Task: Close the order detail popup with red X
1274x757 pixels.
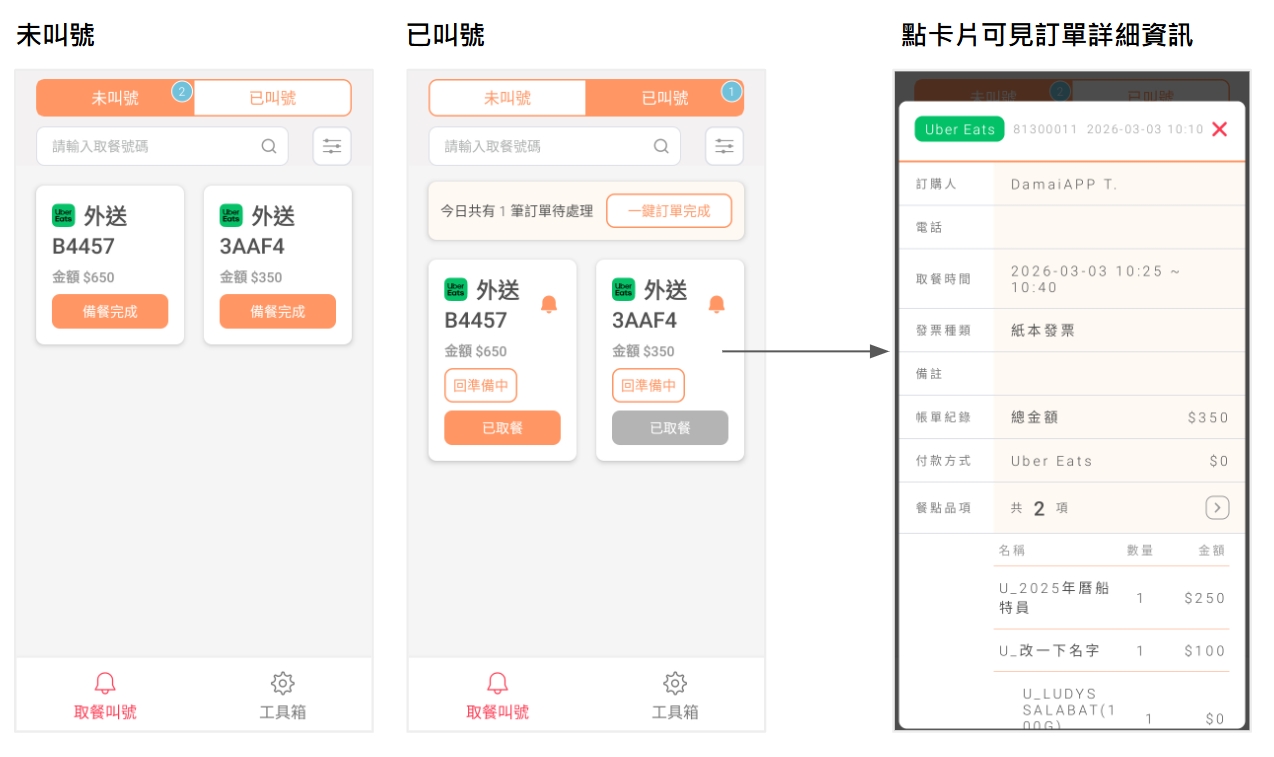Action: [1219, 129]
